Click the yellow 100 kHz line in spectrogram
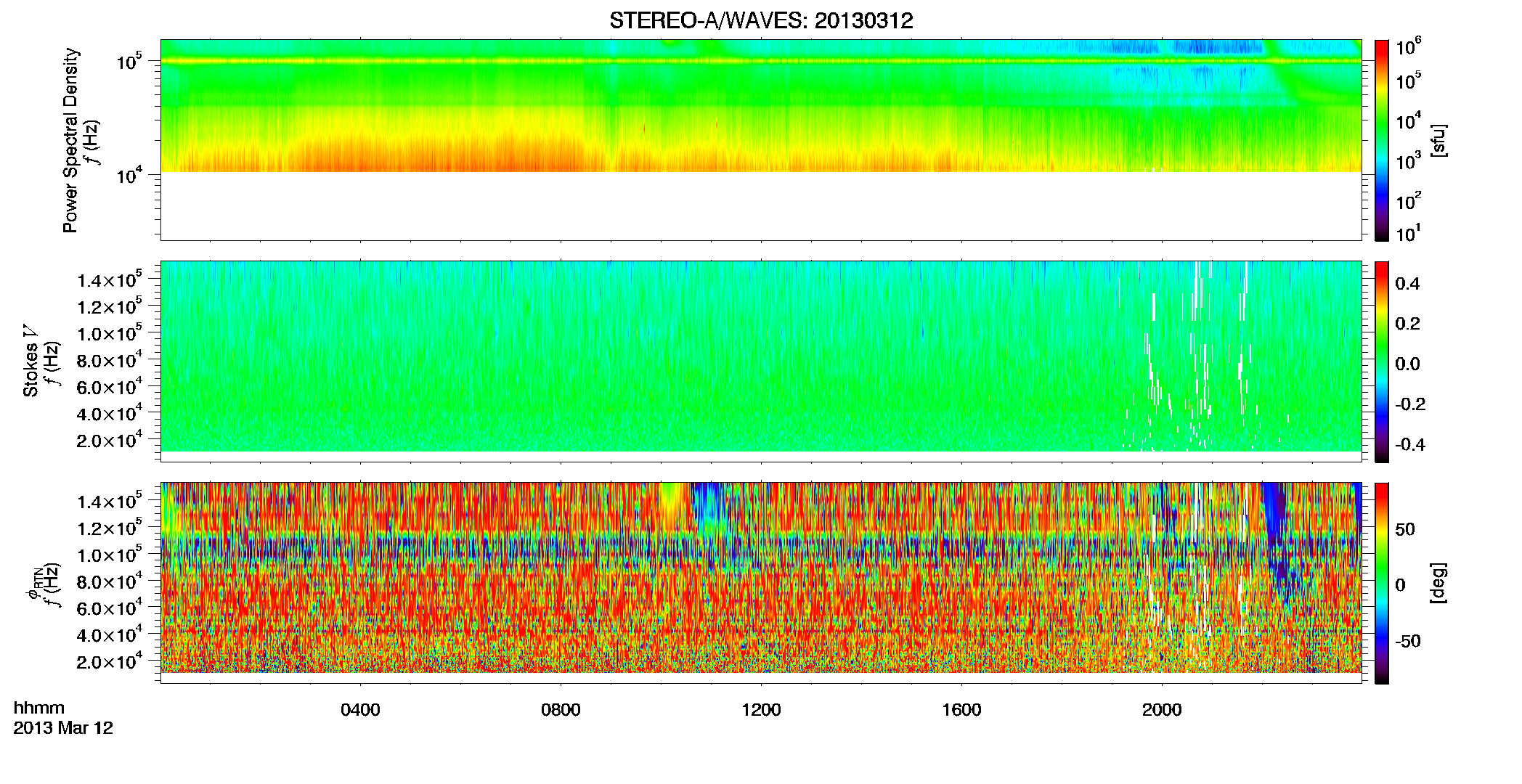The image size is (1522, 784). tap(760, 62)
